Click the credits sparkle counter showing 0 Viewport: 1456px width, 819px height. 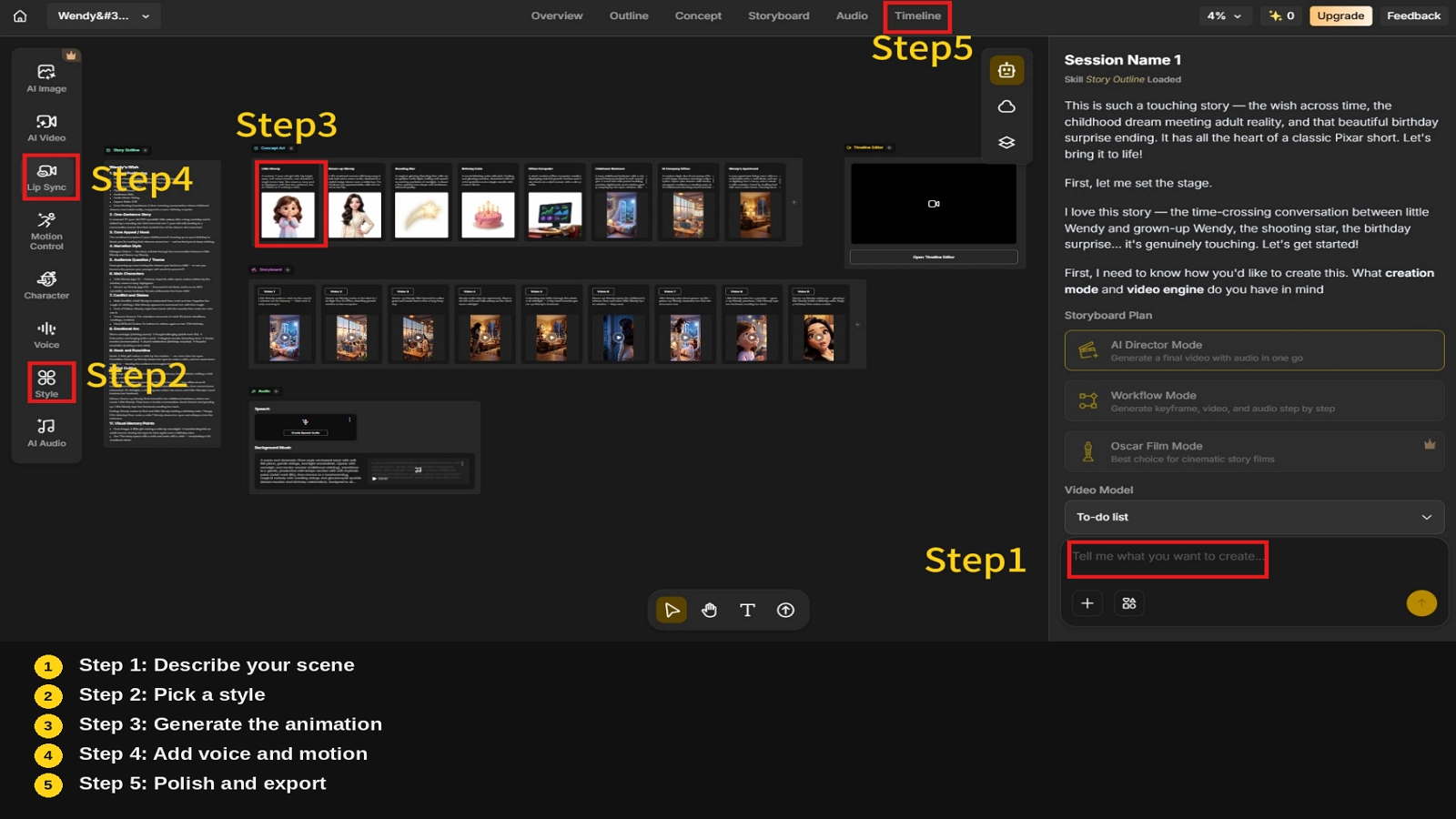click(1281, 15)
